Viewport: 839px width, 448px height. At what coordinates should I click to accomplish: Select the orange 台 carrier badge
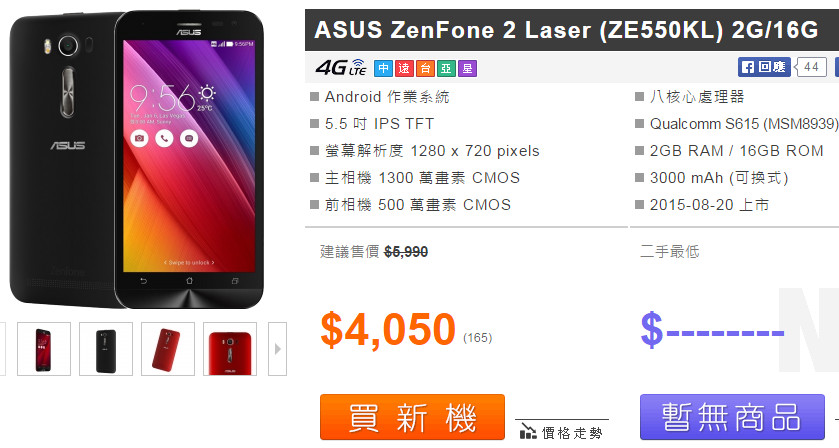[425, 69]
